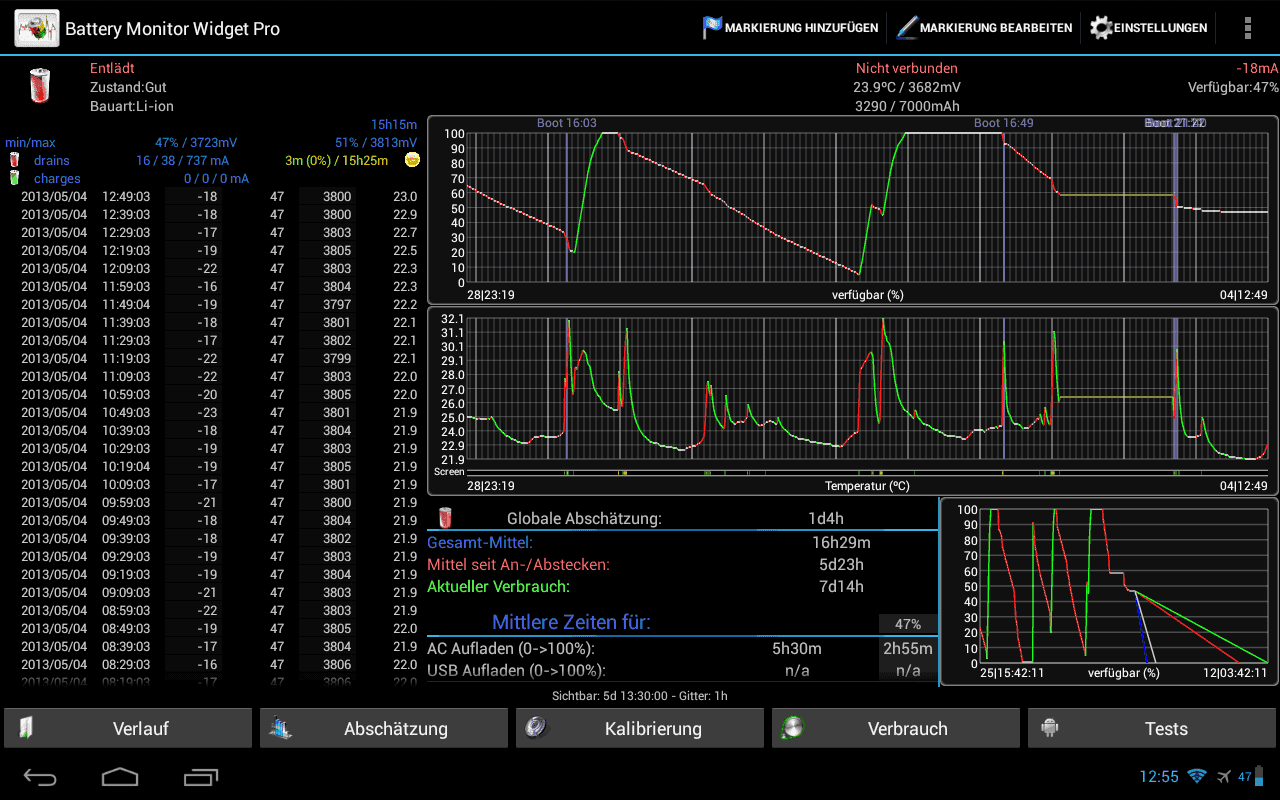This screenshot has width=1280, height=800.
Task: Tap the Temperatur (°C) history graph
Action: (x=853, y=401)
